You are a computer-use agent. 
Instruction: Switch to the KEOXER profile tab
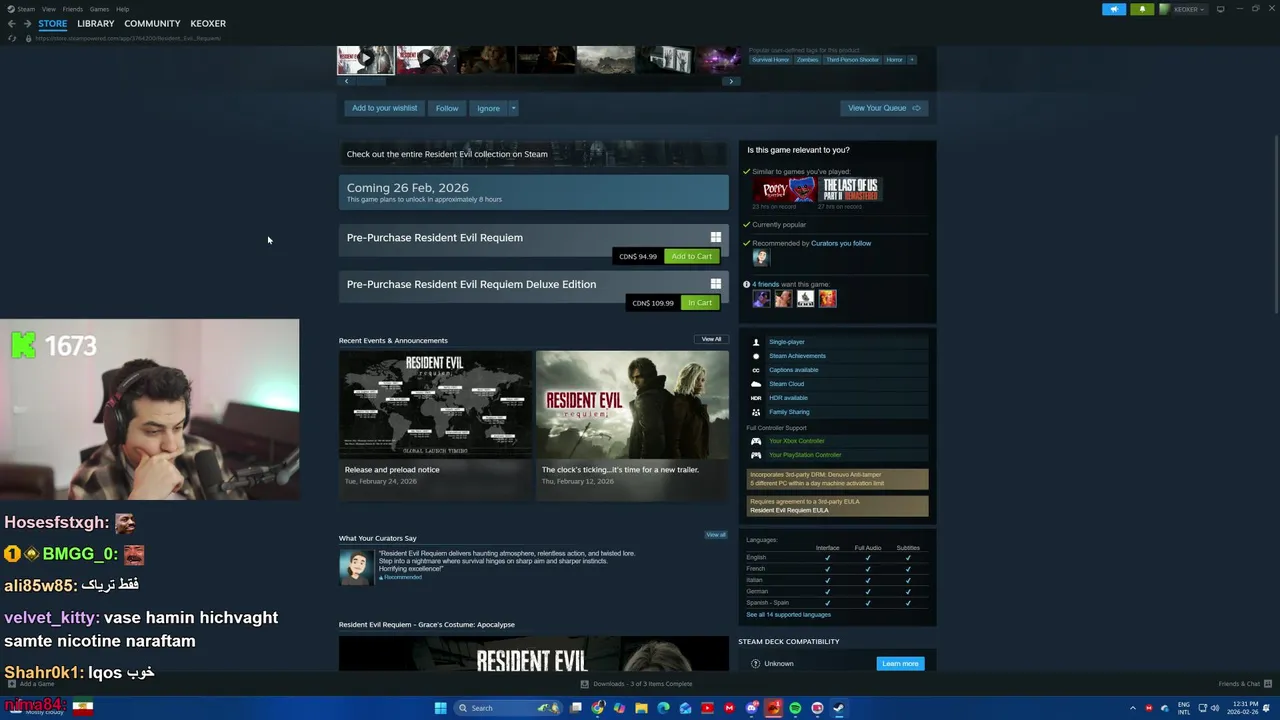coord(208,23)
